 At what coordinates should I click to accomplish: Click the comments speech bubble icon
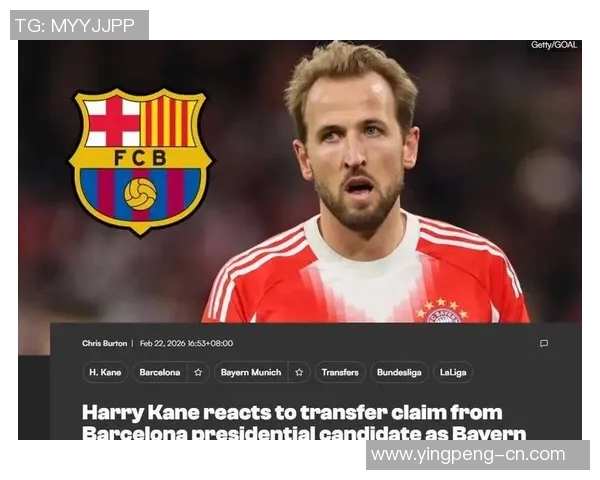(x=543, y=343)
